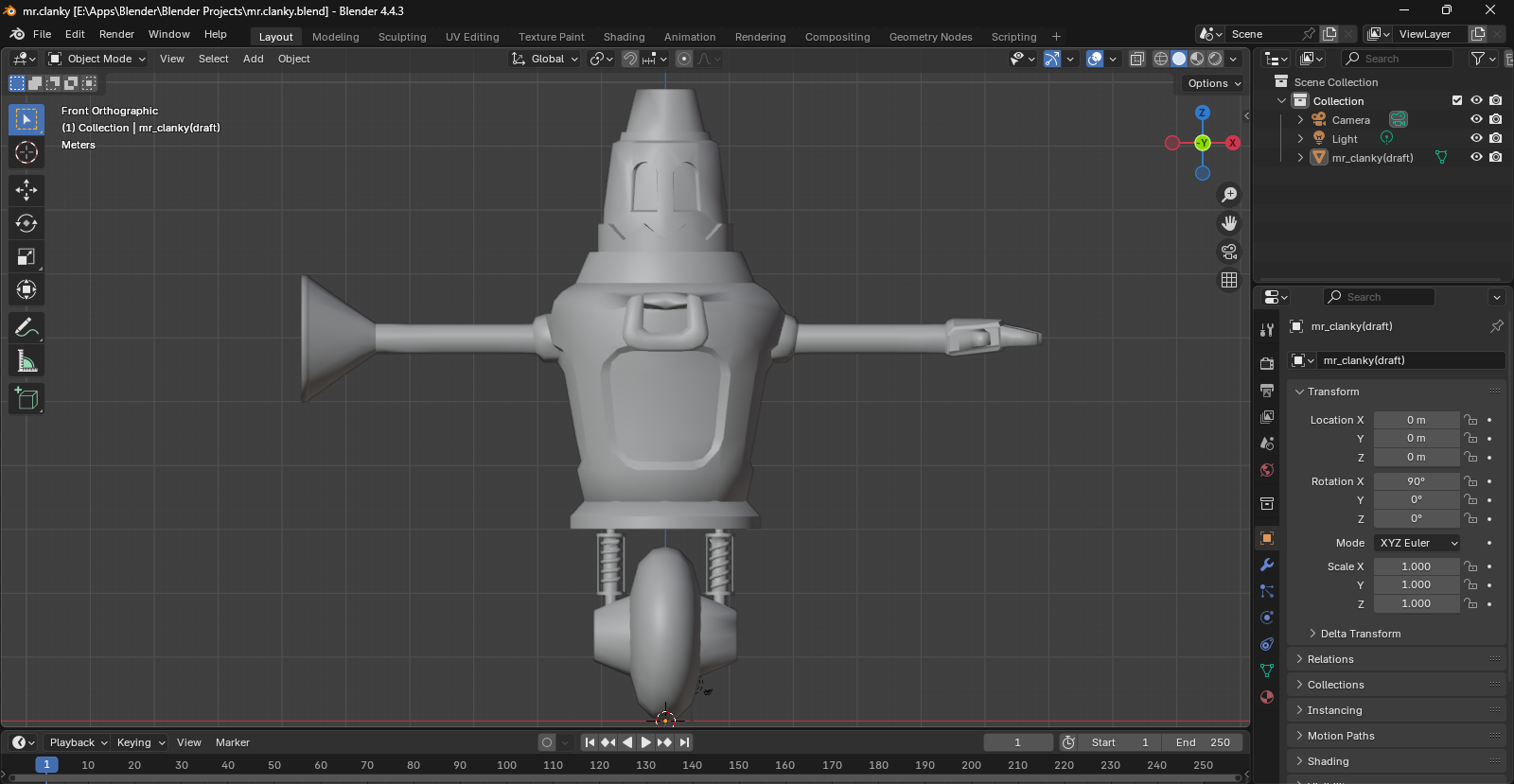This screenshot has width=1514, height=784.
Task: Toggle X-ray view
Action: (x=1137, y=59)
